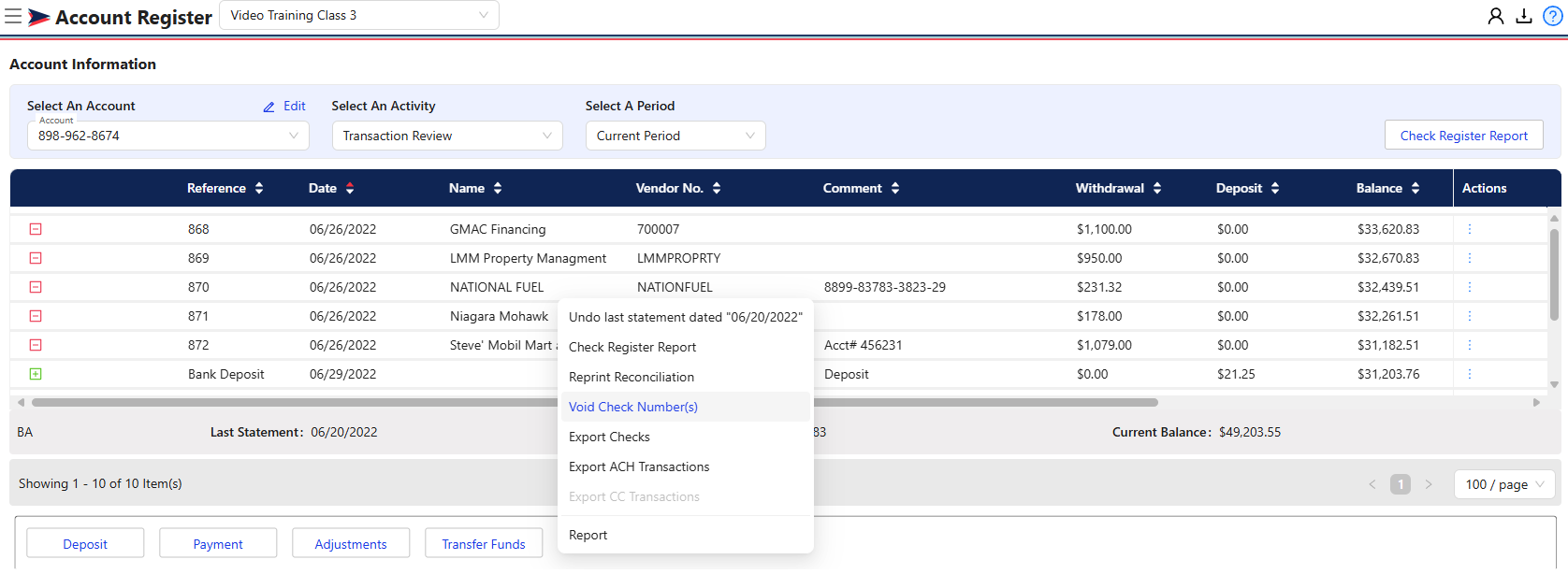The width and height of the screenshot is (1568, 574).
Task: Choose Void Check Number(s) menu entry
Action: coord(686,407)
